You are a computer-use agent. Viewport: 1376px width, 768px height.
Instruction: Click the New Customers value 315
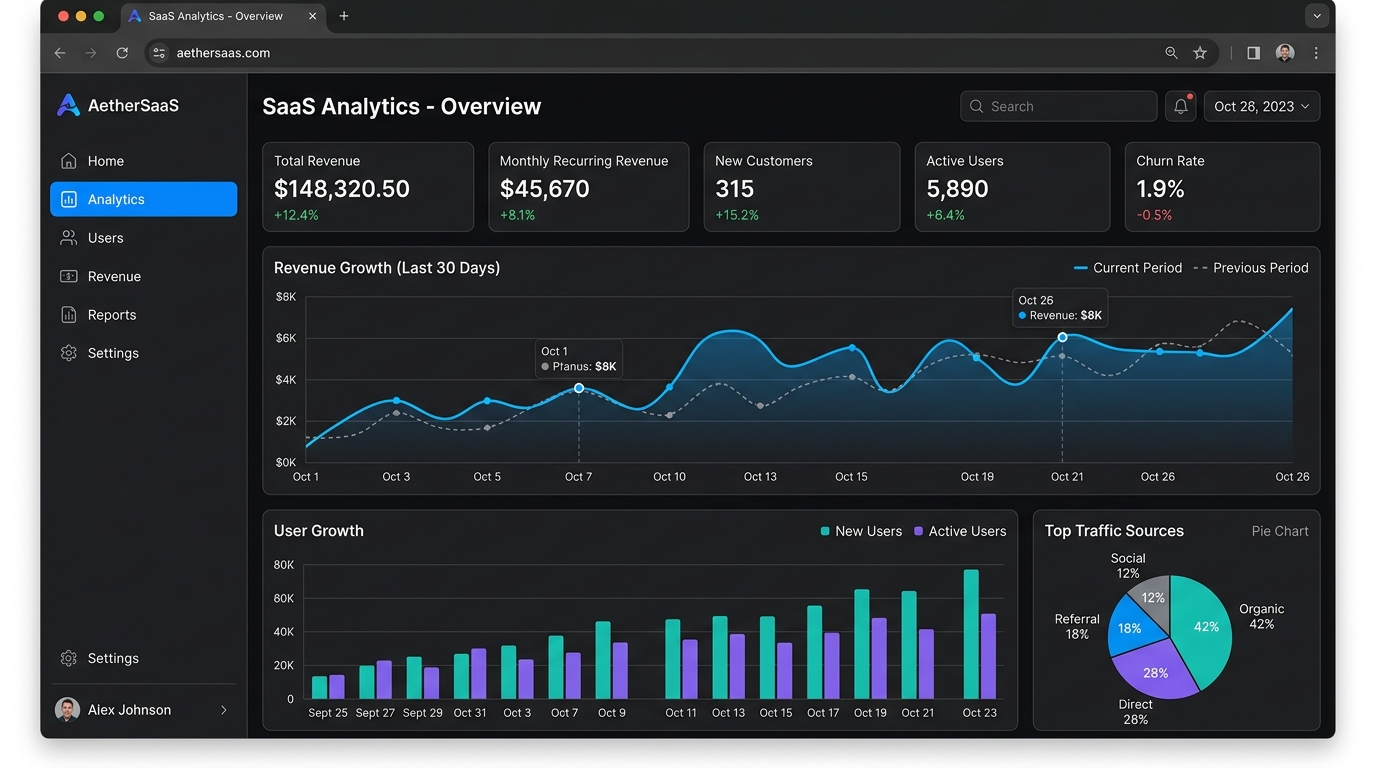pyautogui.click(x=735, y=189)
